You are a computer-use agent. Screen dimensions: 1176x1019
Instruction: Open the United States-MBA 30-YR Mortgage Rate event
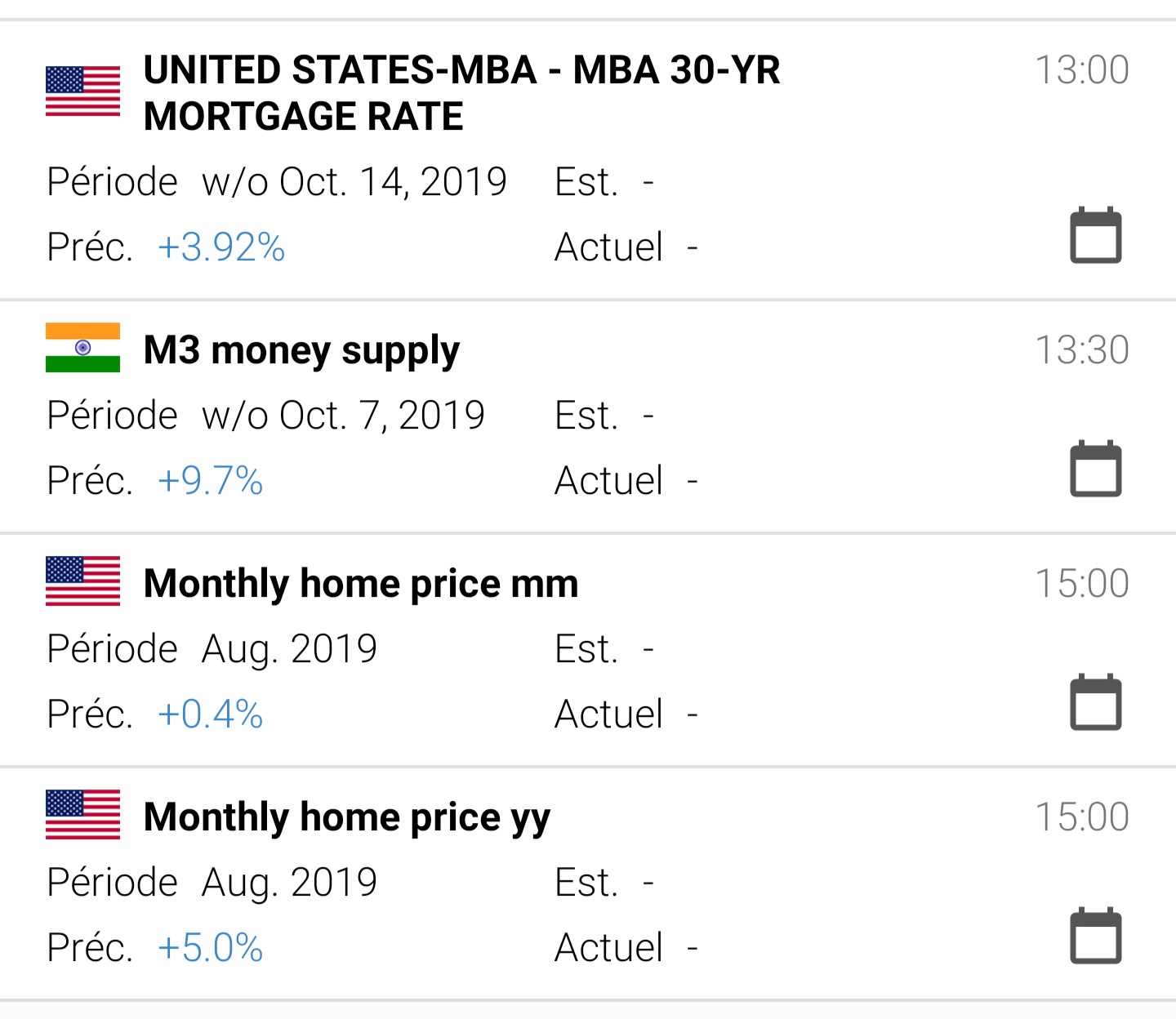coord(461,93)
